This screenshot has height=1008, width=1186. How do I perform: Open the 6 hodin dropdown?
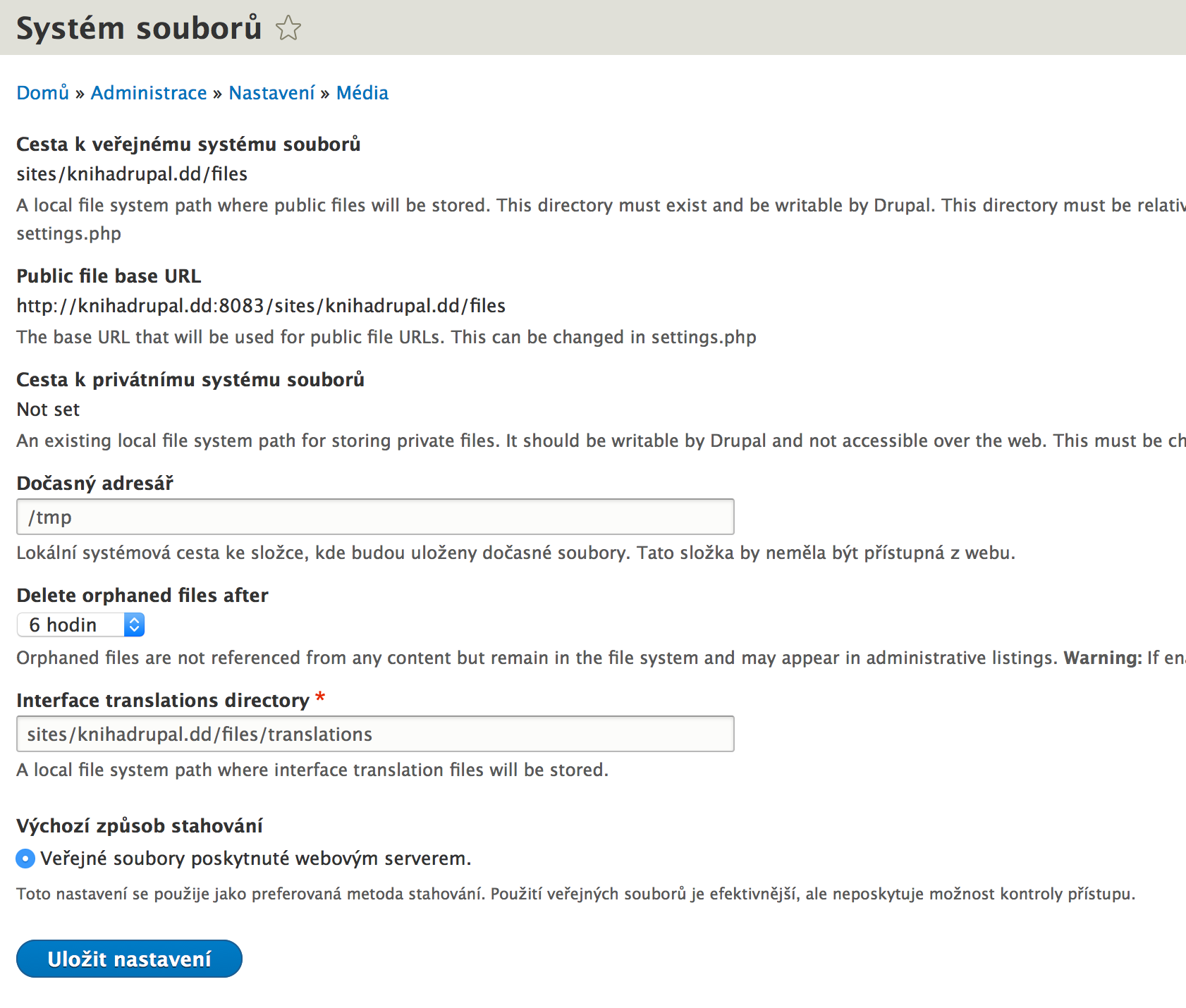pos(81,625)
